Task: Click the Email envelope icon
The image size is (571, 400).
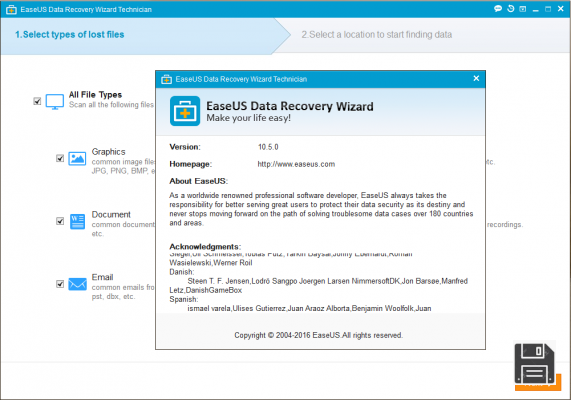Action: click(78, 284)
